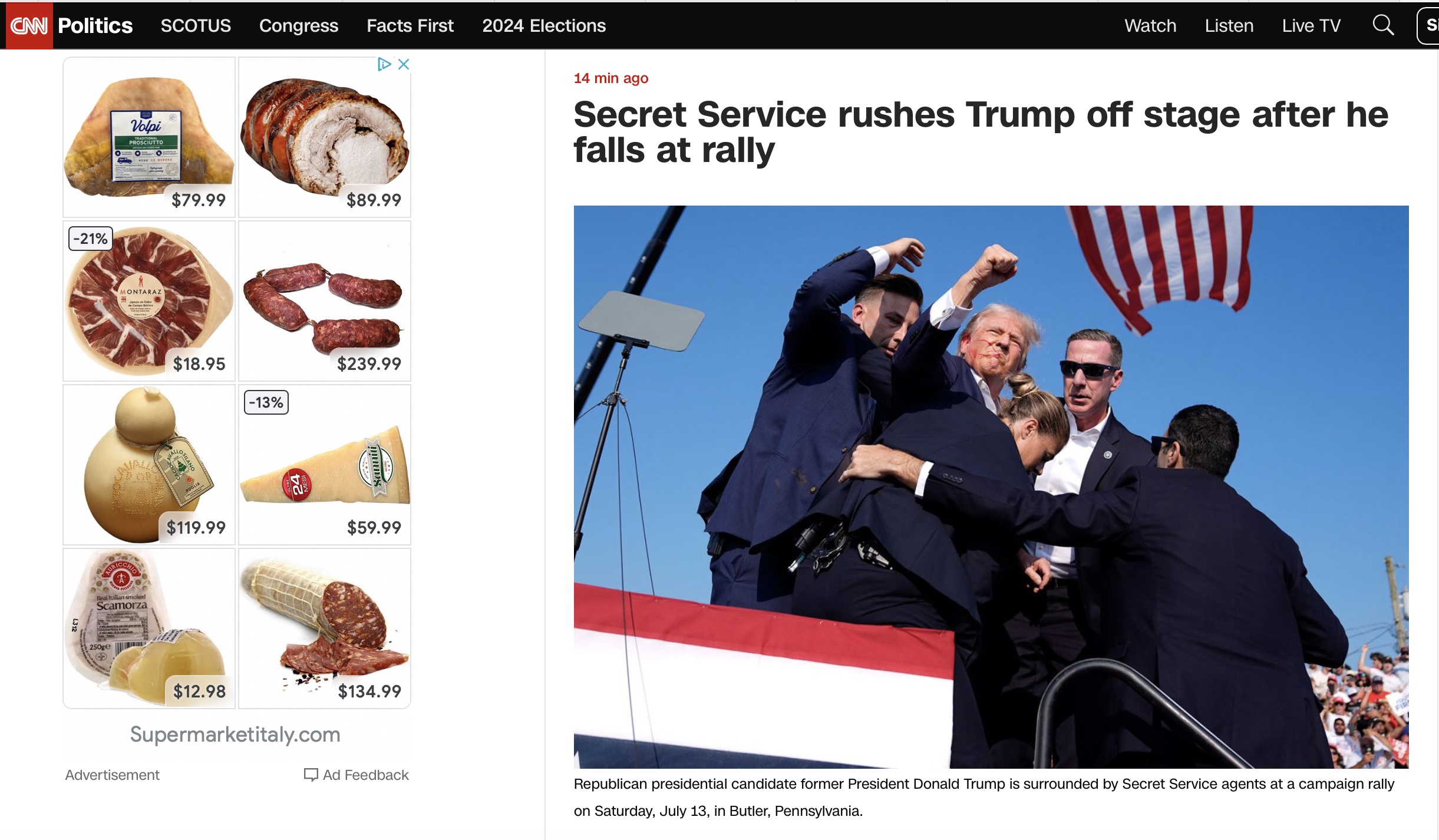Open the search magnifier icon
Screen dimensions: 1439x840
tap(1383, 25)
